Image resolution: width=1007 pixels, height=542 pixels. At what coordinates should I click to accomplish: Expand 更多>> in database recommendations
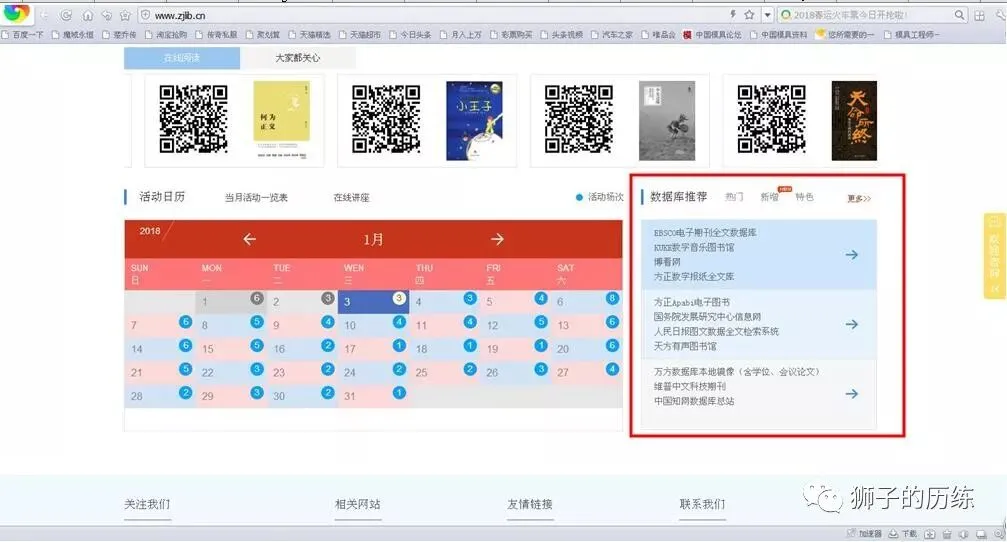pyautogui.click(x=859, y=198)
